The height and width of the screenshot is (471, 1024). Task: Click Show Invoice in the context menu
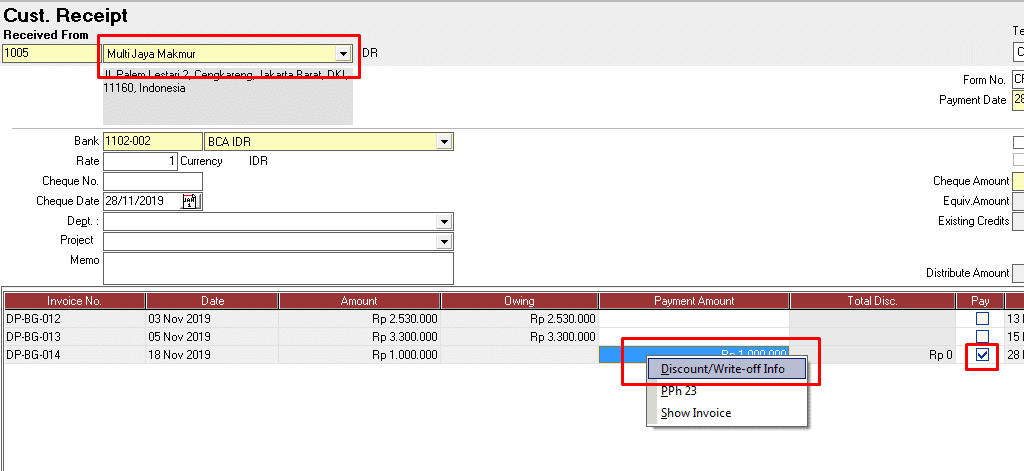click(x=696, y=413)
